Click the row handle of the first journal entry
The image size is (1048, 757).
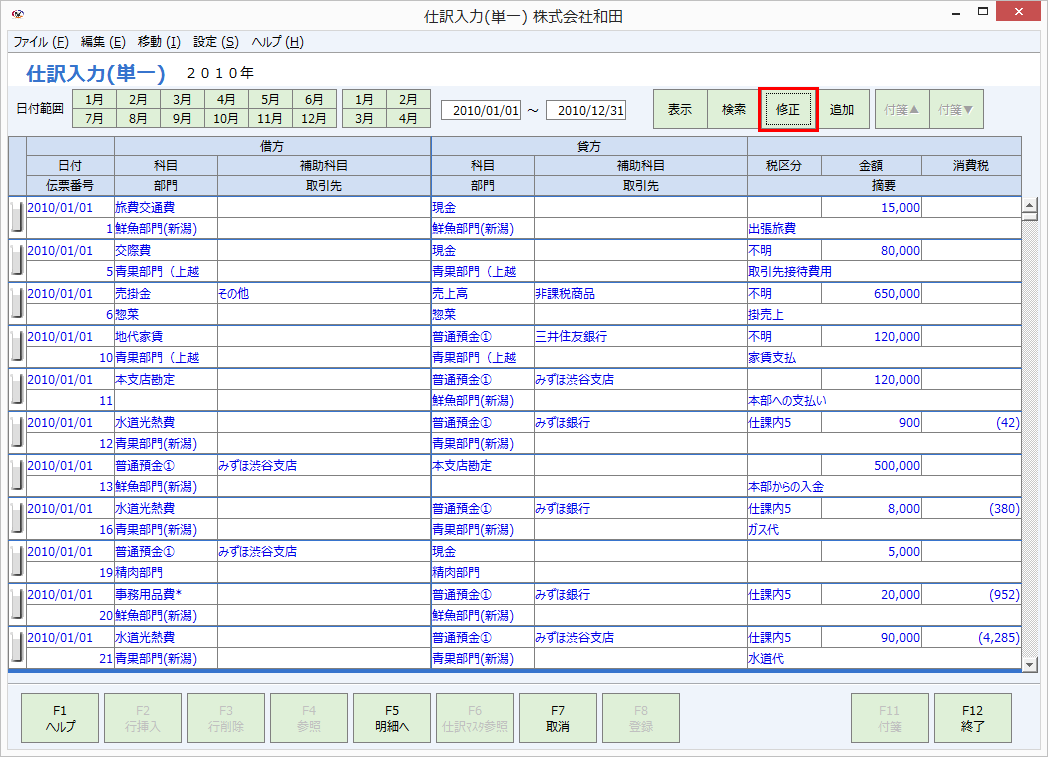(x=15, y=215)
